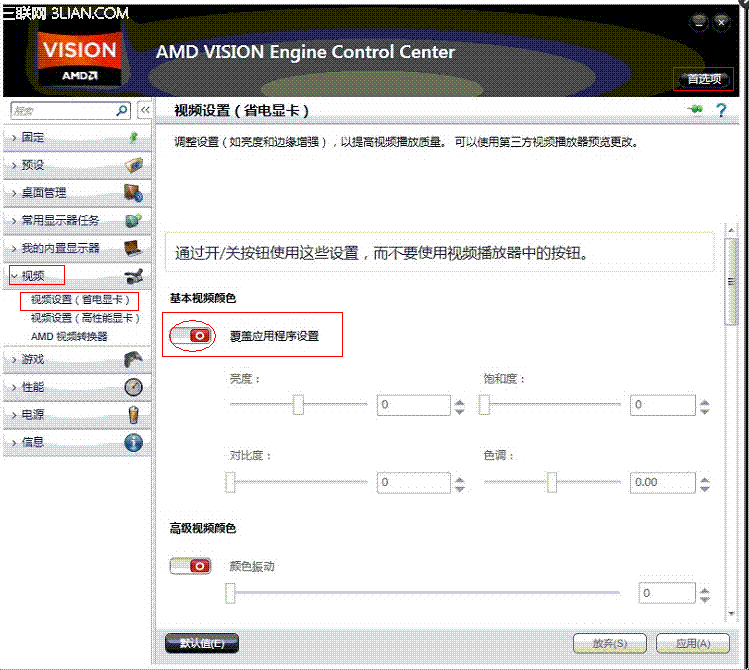Click the scrollbar down arrow
This screenshot has height=670, width=749.
[x=731, y=614]
